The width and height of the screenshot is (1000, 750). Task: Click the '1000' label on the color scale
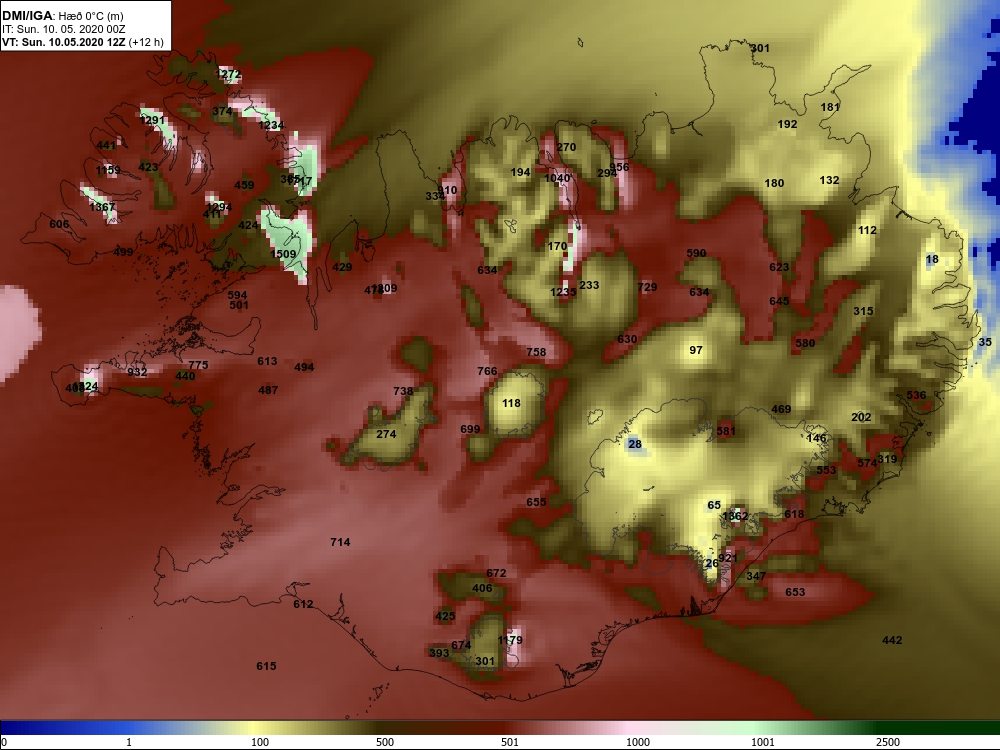click(638, 742)
